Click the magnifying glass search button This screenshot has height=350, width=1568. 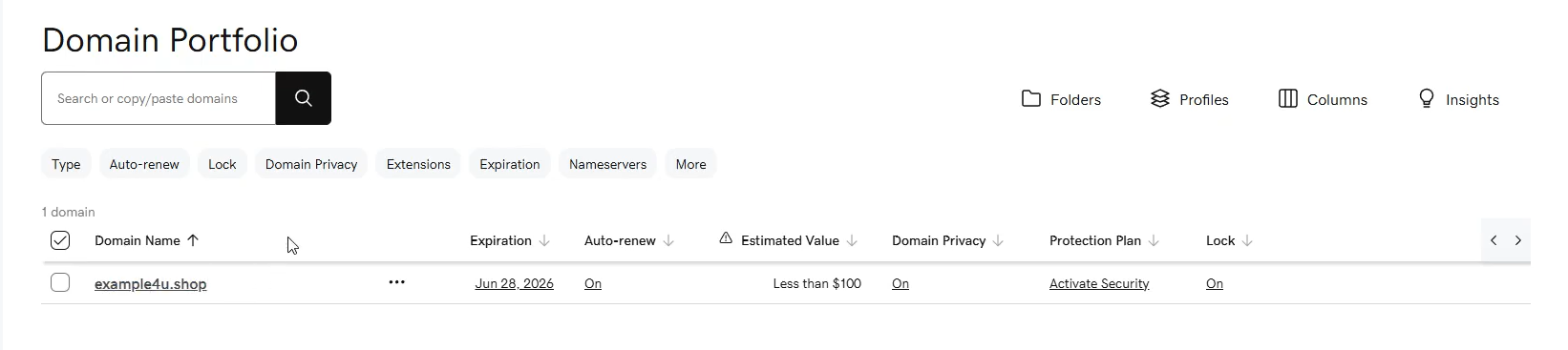point(304,98)
